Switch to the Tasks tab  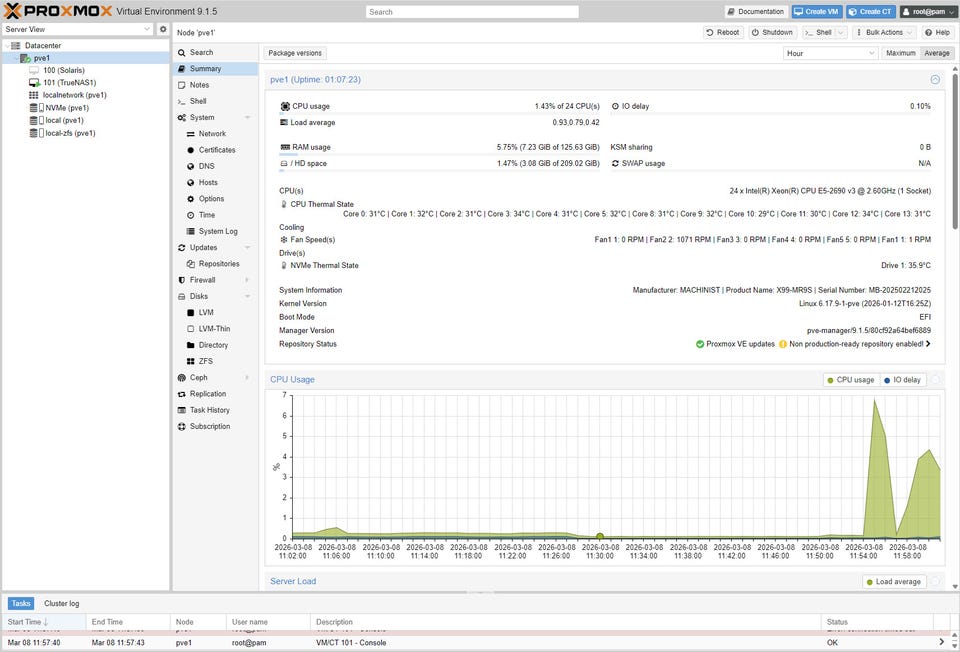pos(21,604)
